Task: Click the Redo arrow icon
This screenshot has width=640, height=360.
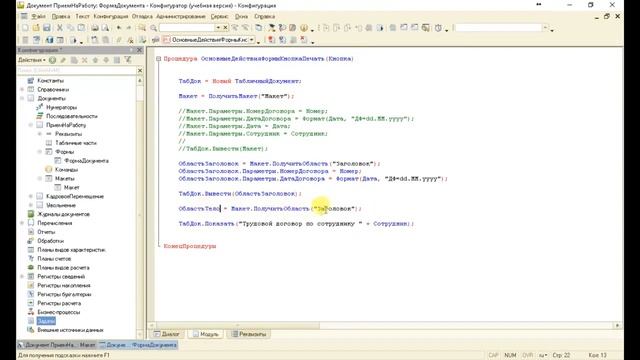Action: (x=129, y=28)
